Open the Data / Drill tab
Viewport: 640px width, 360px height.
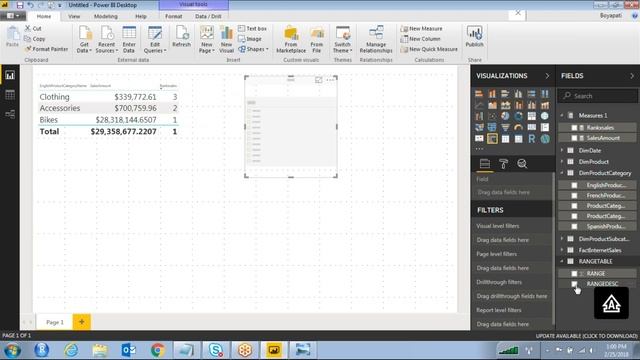point(208,16)
